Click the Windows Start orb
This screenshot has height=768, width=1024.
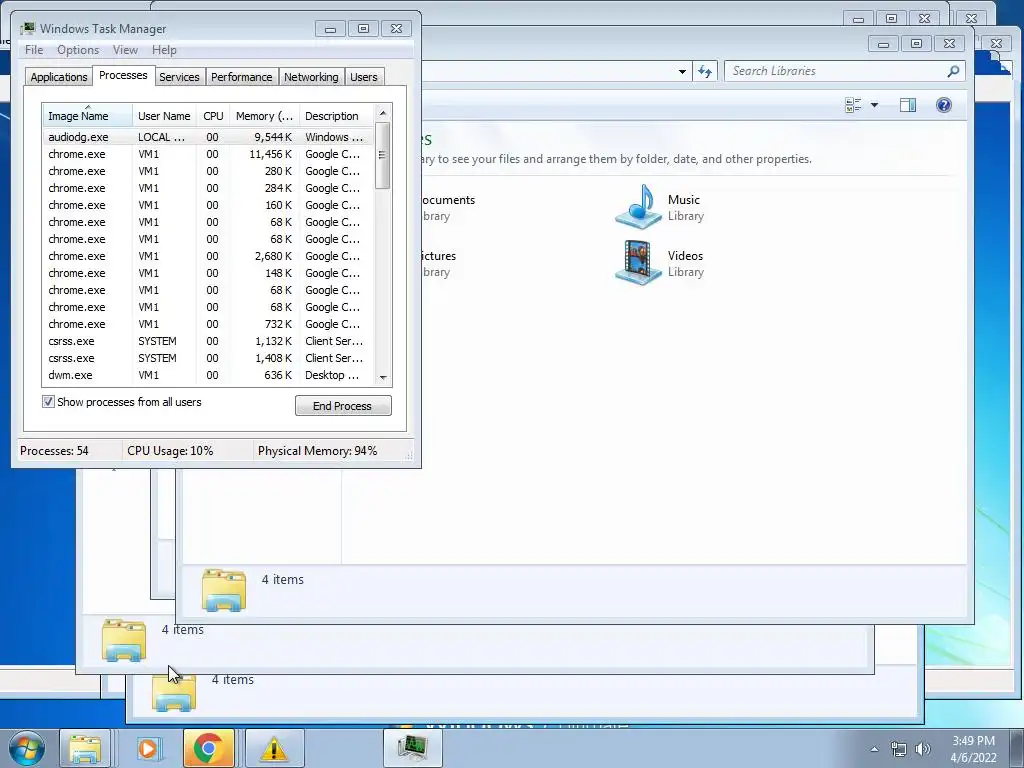(27, 749)
